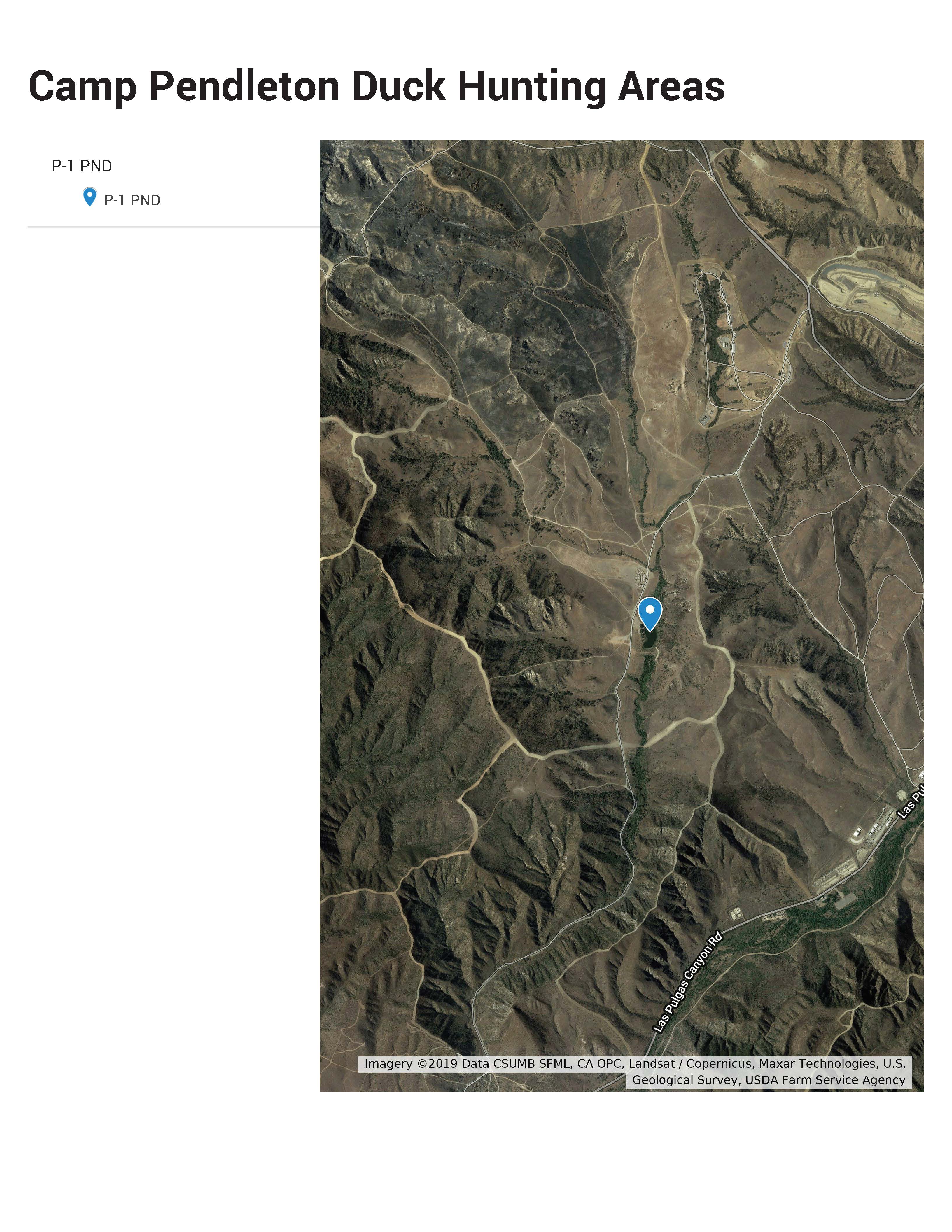Click the CA OPC attribution text

coord(600,1064)
